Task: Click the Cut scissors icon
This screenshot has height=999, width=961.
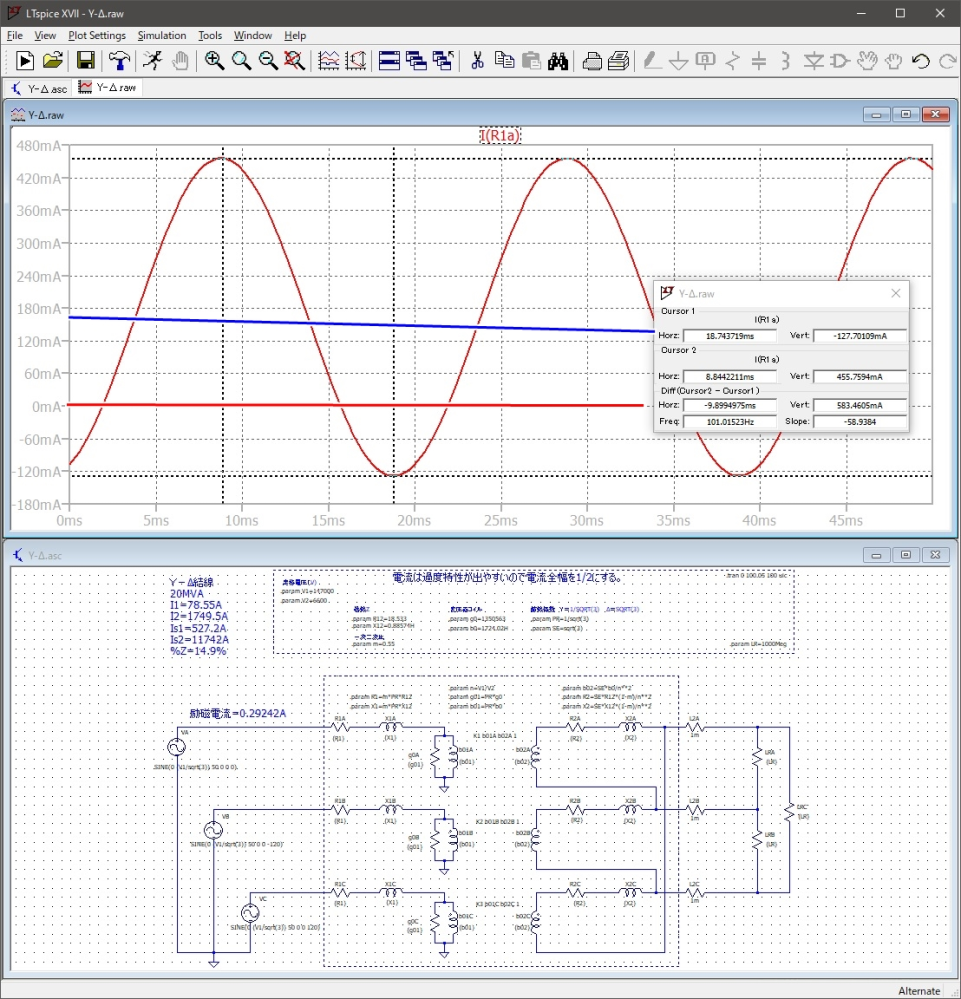Action: coord(478,61)
